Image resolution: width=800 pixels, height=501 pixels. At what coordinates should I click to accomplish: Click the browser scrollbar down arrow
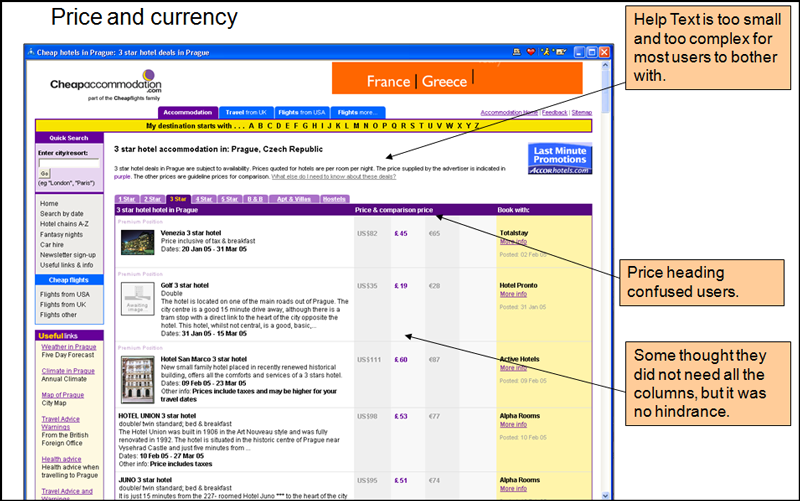(606, 495)
